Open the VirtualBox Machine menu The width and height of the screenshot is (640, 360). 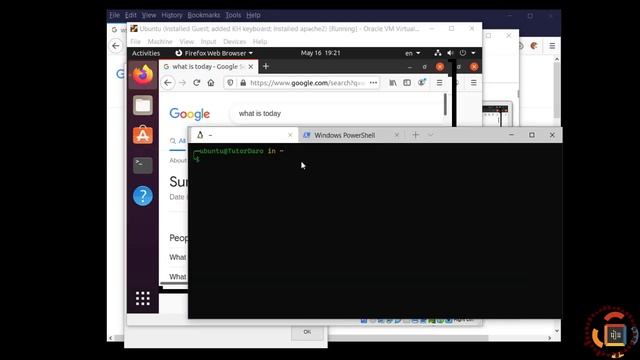point(160,42)
